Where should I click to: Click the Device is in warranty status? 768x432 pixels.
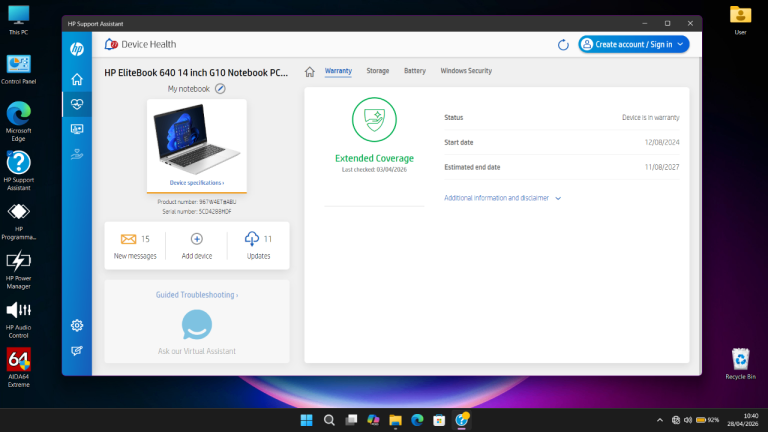pyautogui.click(x=650, y=118)
